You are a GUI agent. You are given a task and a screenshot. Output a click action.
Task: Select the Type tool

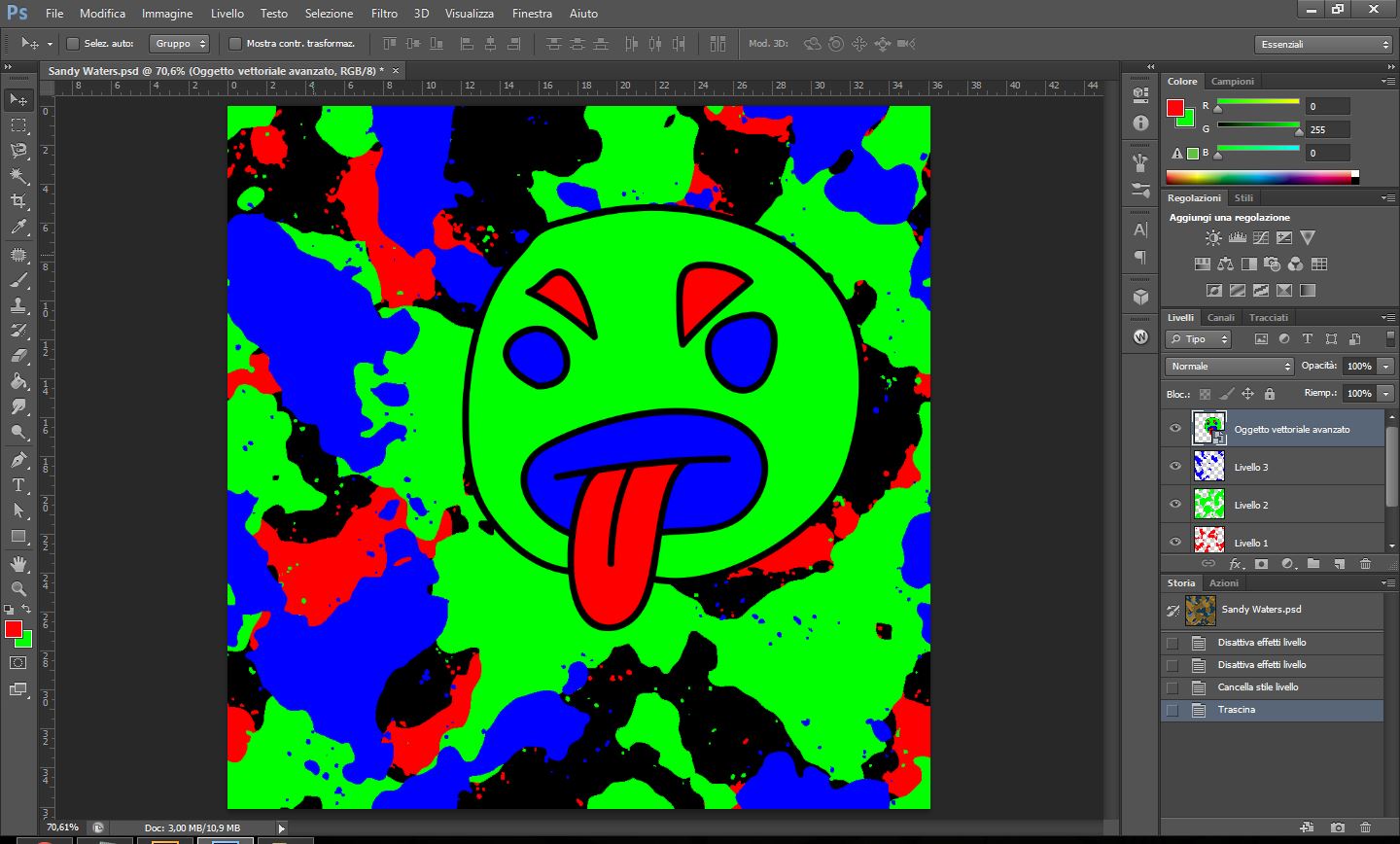pyautogui.click(x=18, y=484)
